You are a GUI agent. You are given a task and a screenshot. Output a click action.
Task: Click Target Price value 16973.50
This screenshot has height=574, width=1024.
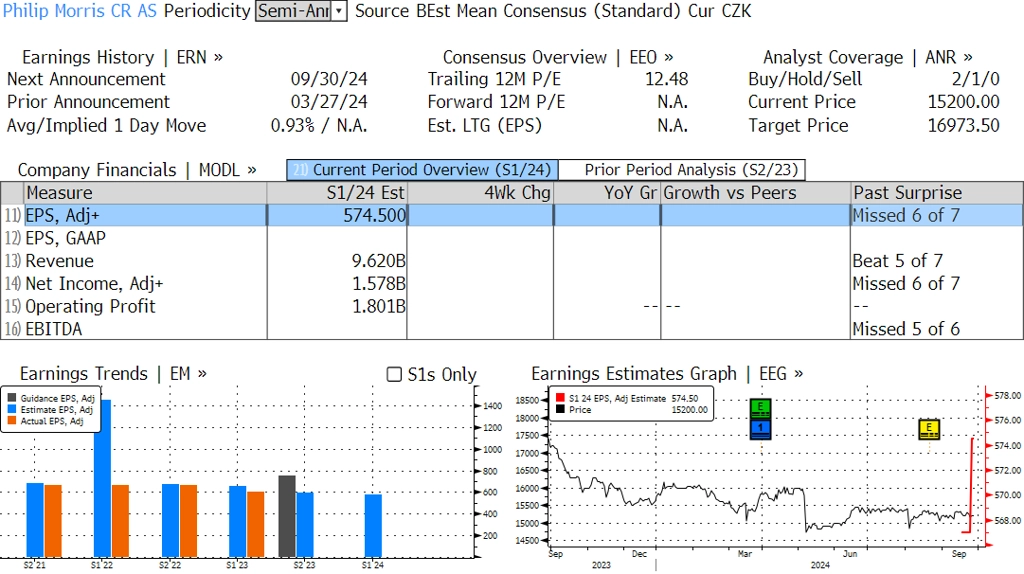964,125
